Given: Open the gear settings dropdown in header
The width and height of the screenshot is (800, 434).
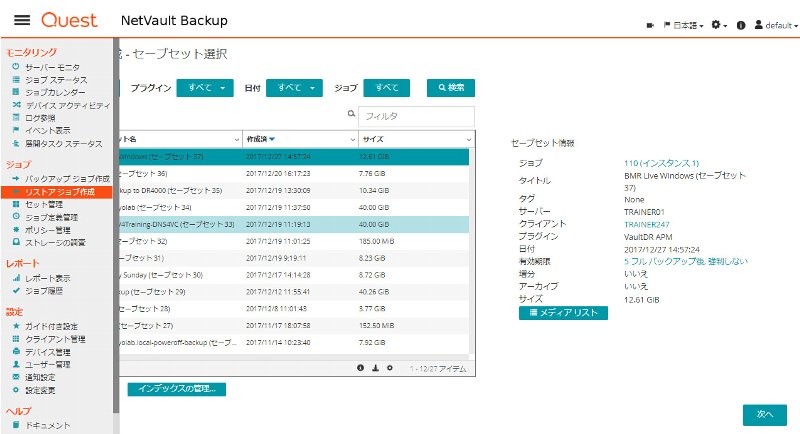Looking at the screenshot, I should point(719,24).
